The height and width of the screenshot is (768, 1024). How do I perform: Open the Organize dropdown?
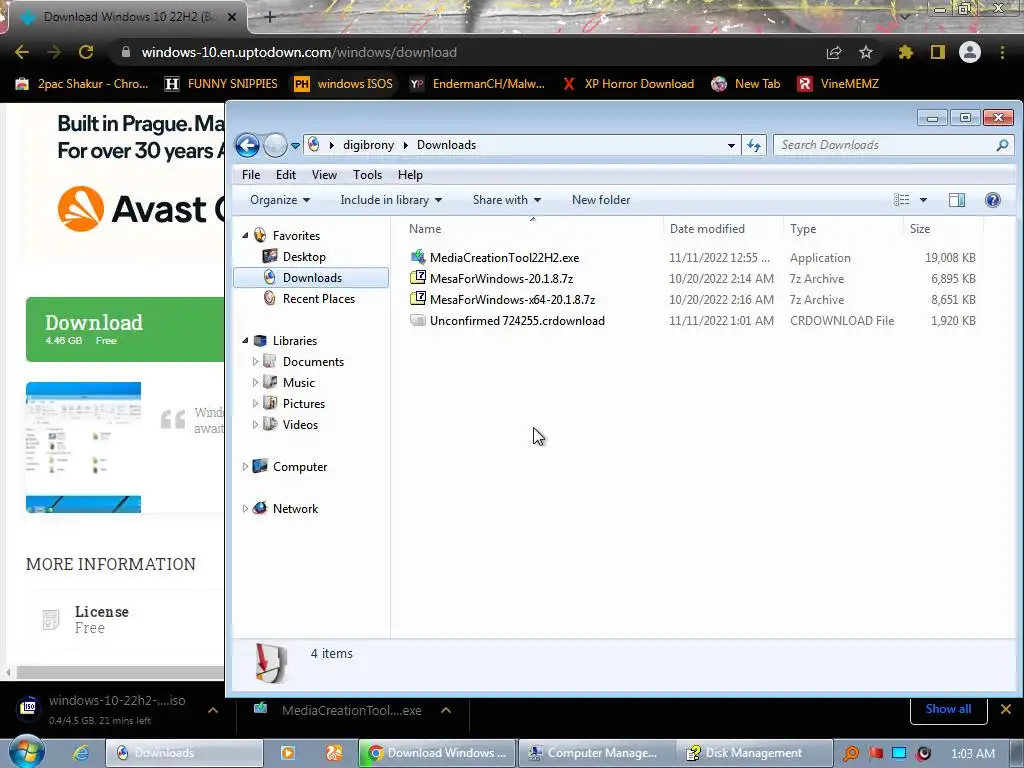coord(280,200)
